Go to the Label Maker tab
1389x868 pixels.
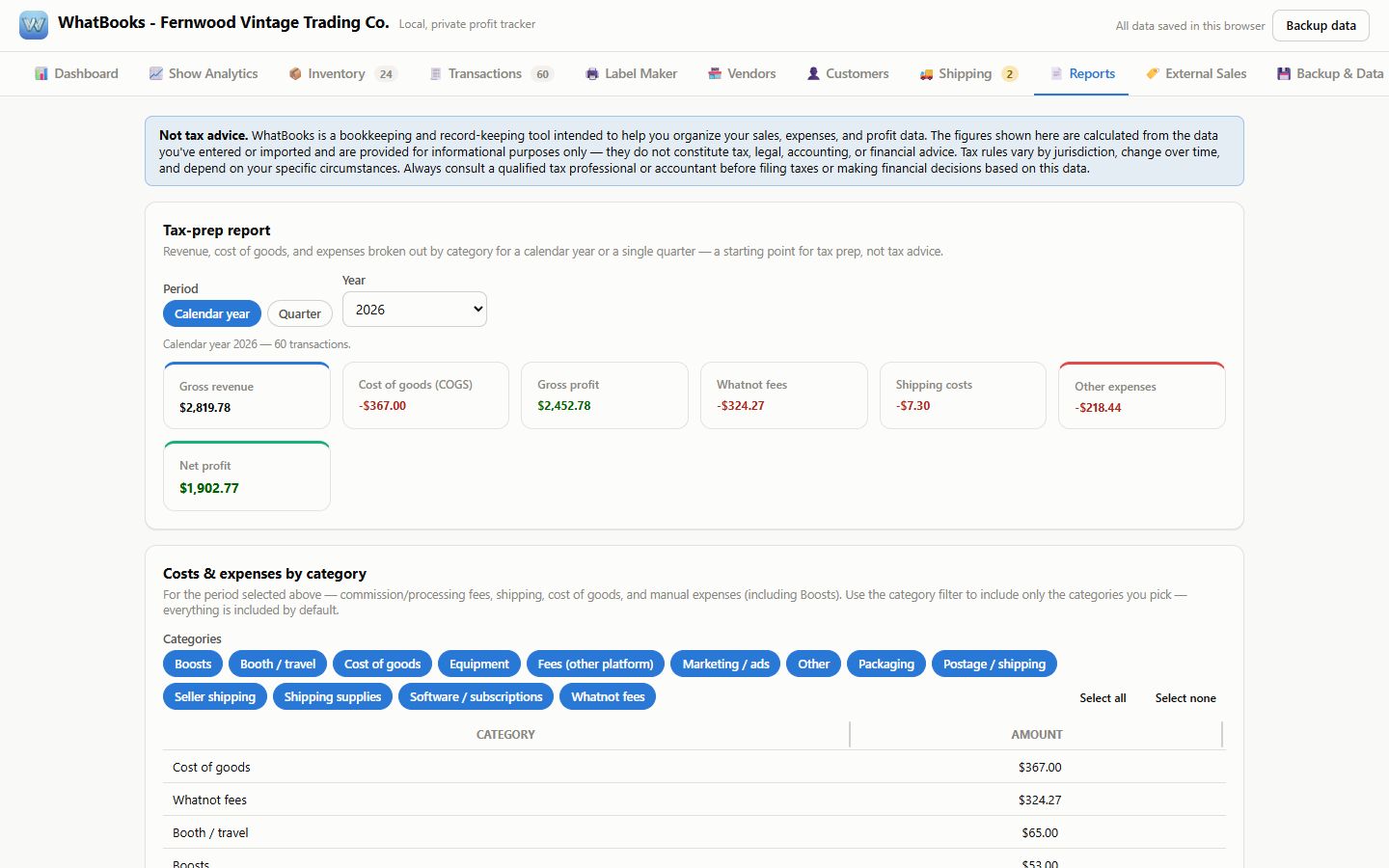click(x=631, y=73)
